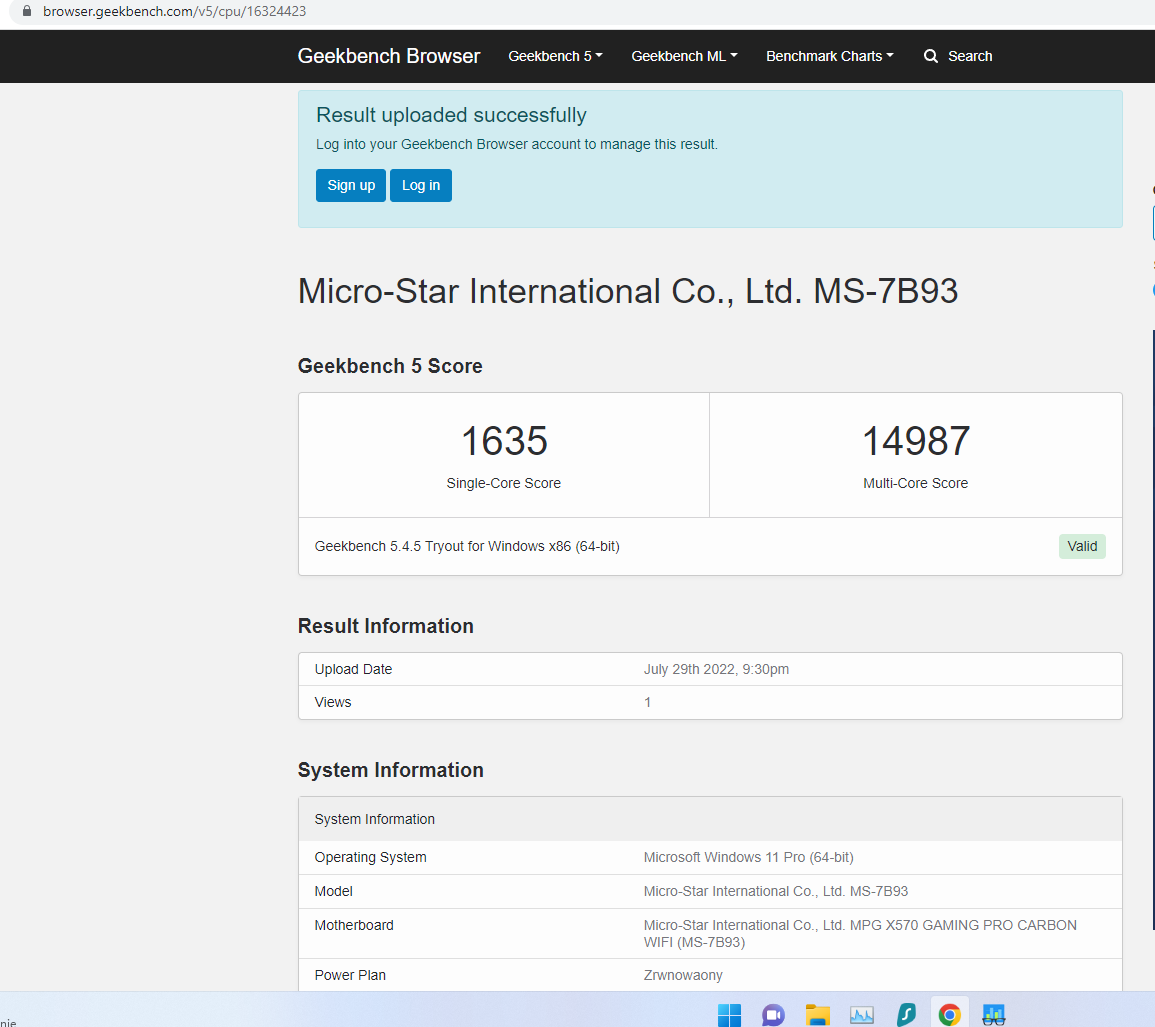Click the 'Result uploaded successfully' heading
Image resolution: width=1155 pixels, height=1027 pixels.
451,115
